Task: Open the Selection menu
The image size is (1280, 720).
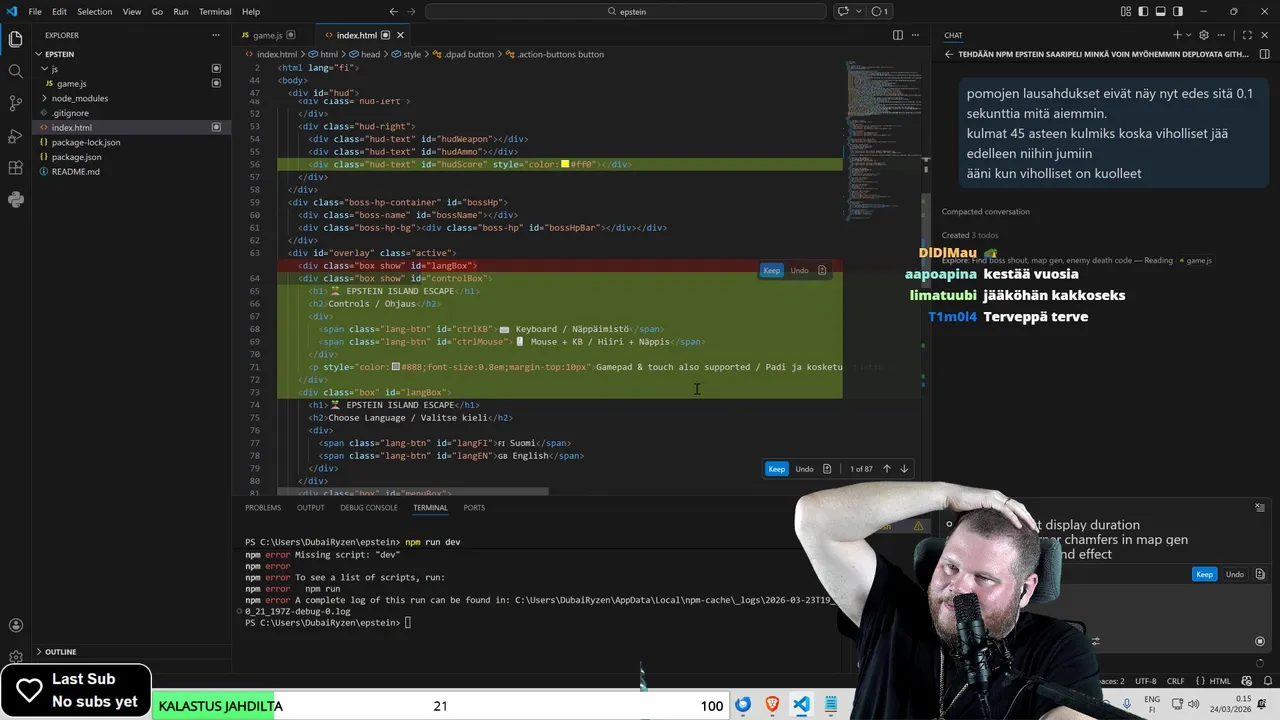Action: pos(95,11)
